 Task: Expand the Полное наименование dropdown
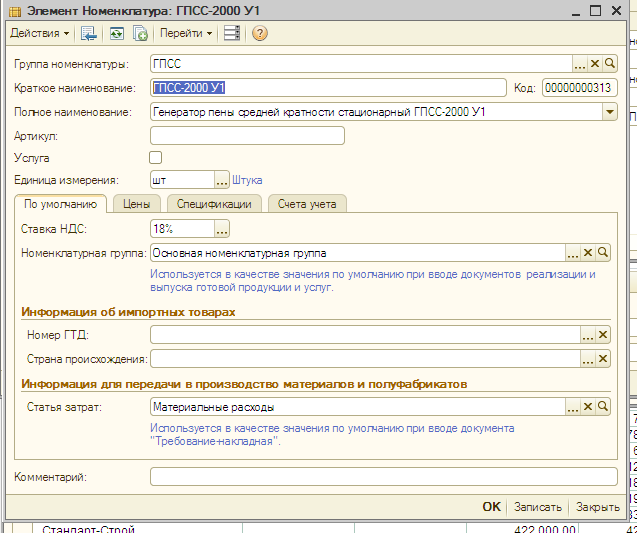tap(610, 112)
